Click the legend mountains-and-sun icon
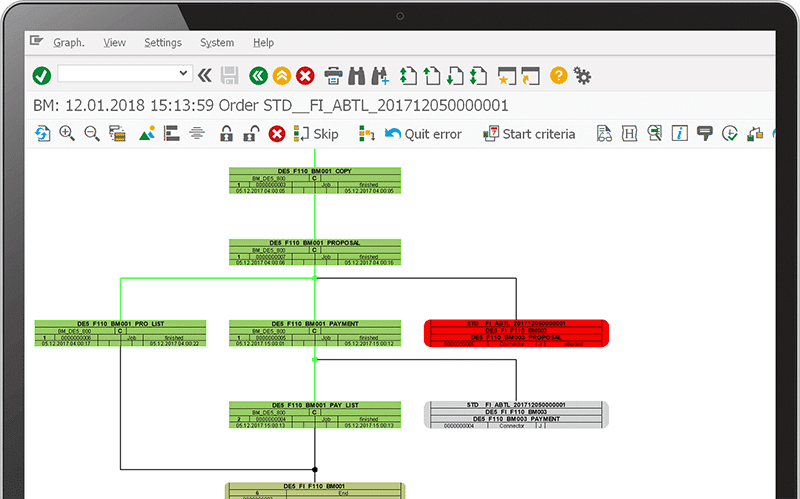 [x=147, y=134]
